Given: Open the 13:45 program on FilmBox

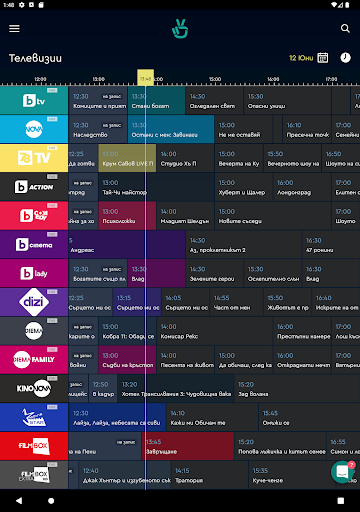Looking at the screenshot, I should [x=188, y=446].
